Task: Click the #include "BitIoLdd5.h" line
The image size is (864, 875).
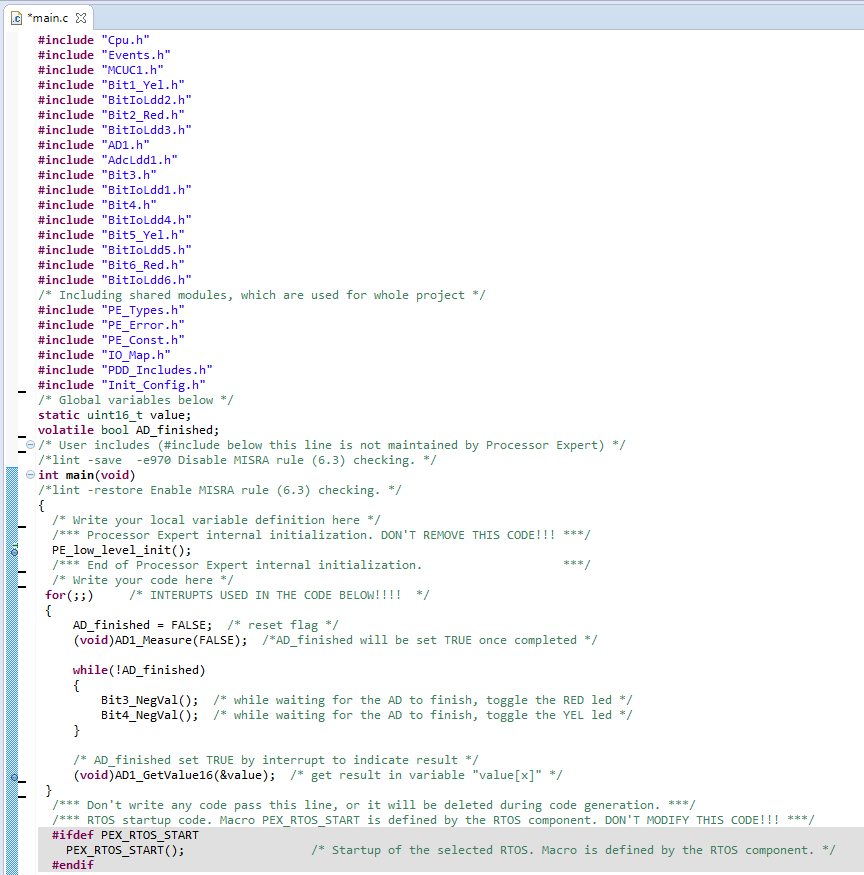Action: point(115,250)
